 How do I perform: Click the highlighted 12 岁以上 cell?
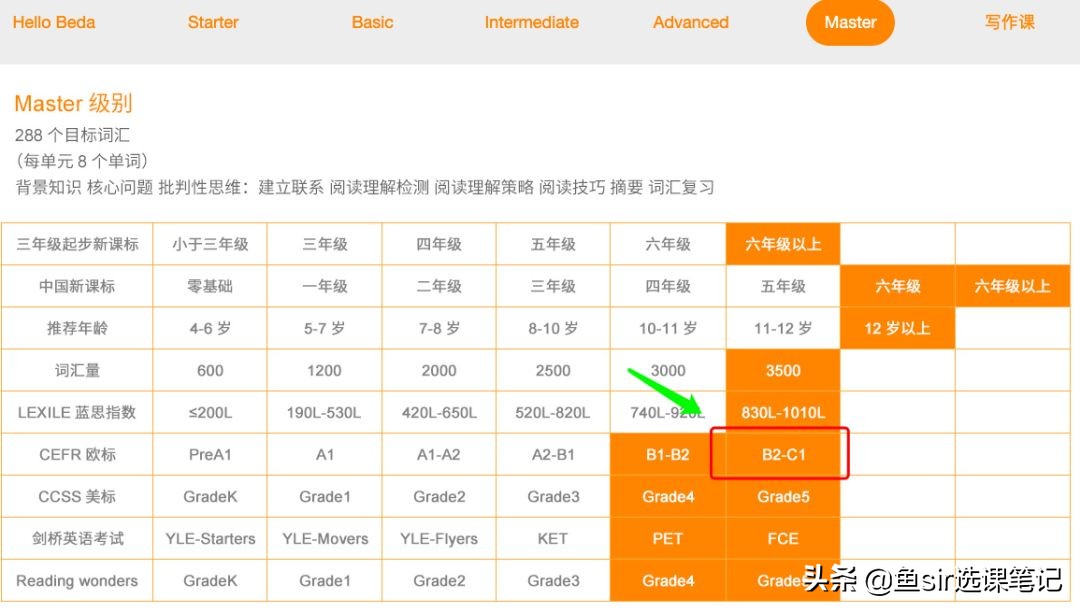point(897,328)
